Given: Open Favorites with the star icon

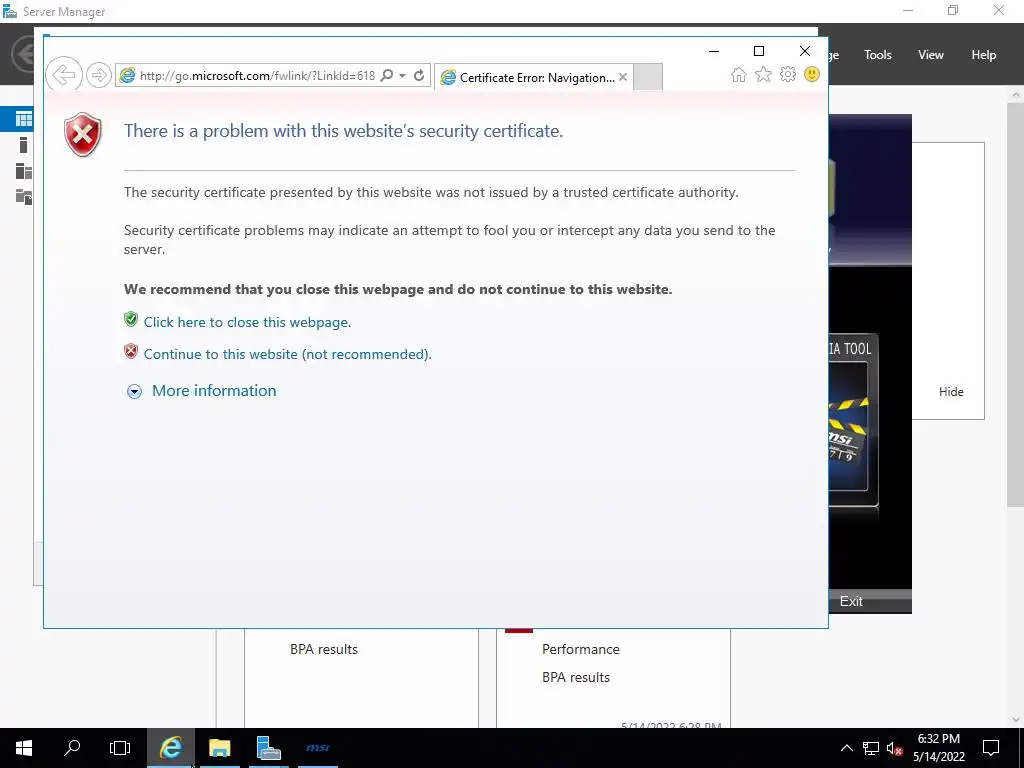Looking at the screenshot, I should coord(763,74).
